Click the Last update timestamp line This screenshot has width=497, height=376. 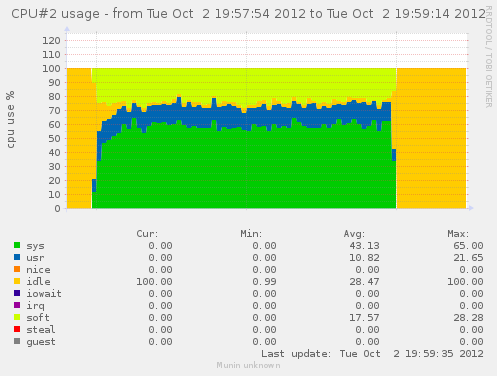pyautogui.click(x=372, y=354)
